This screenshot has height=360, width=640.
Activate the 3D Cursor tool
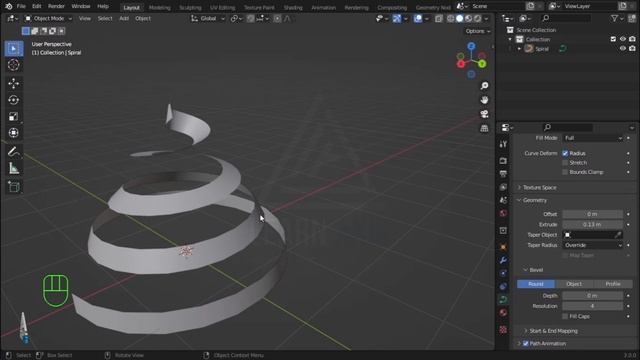point(13,65)
